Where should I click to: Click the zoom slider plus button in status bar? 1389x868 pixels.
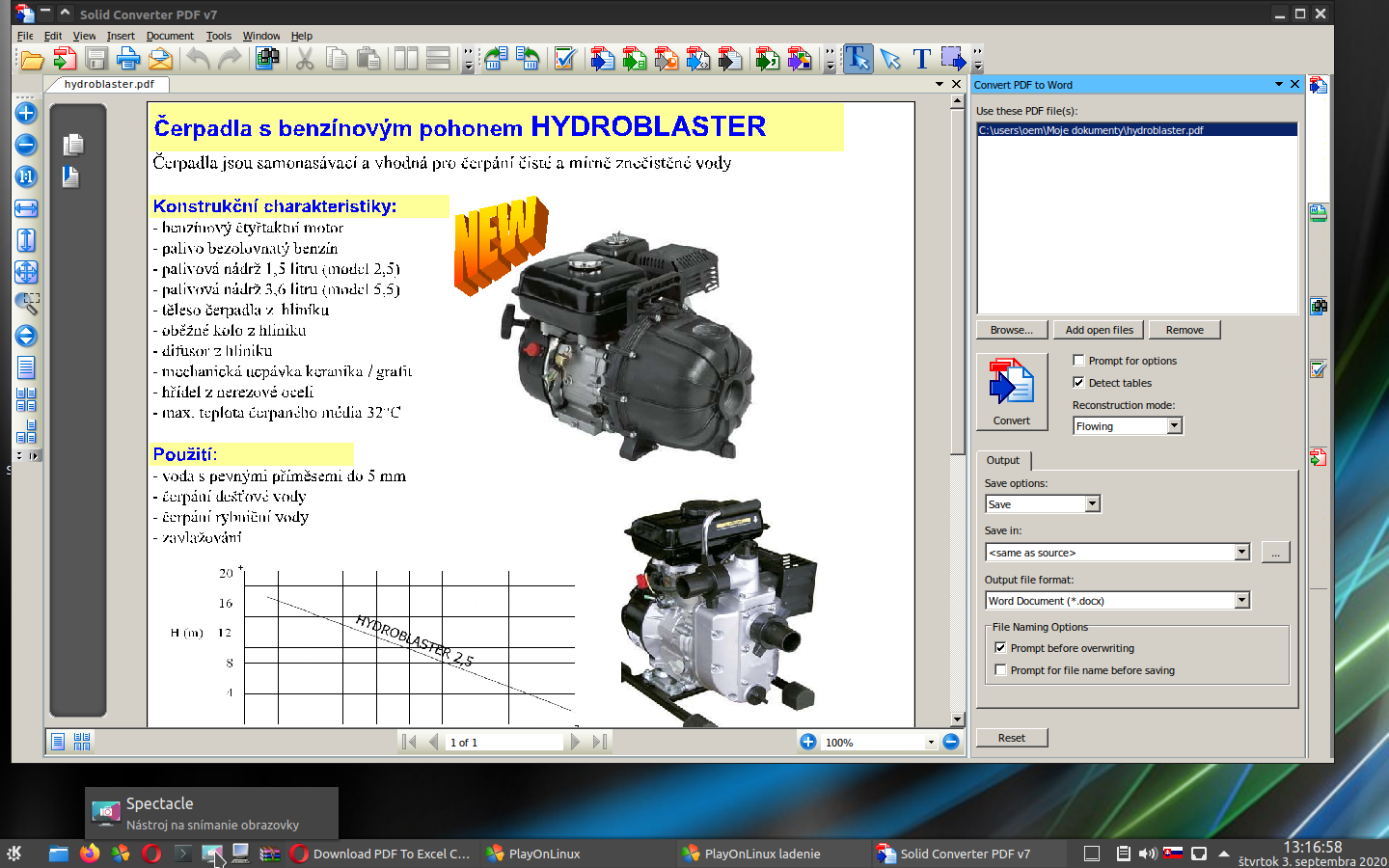click(808, 742)
